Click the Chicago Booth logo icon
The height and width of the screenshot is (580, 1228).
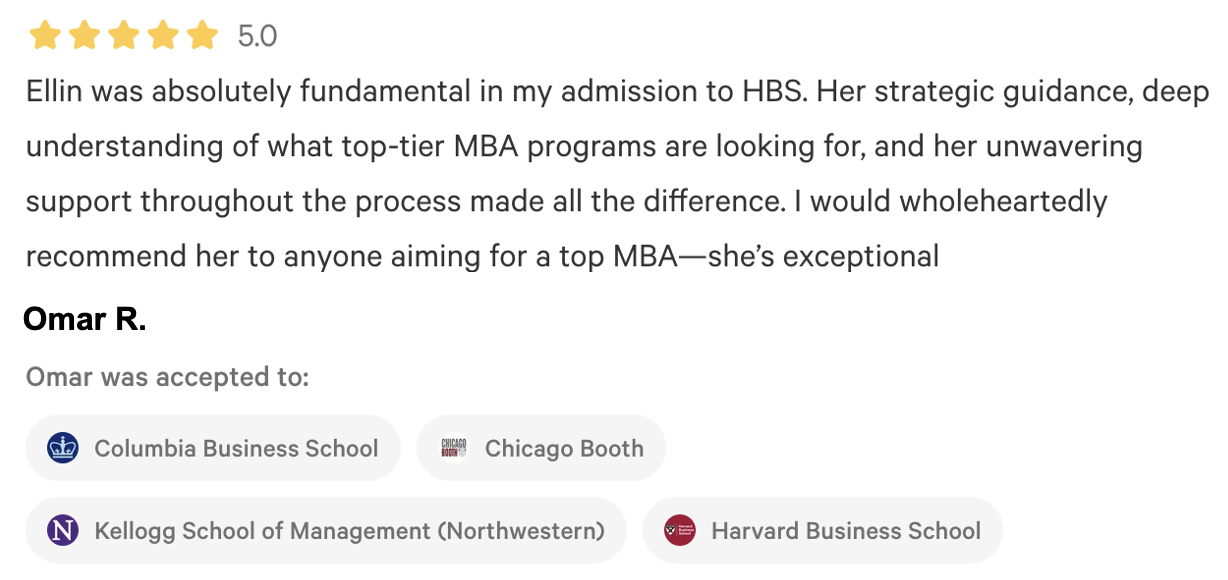click(454, 447)
